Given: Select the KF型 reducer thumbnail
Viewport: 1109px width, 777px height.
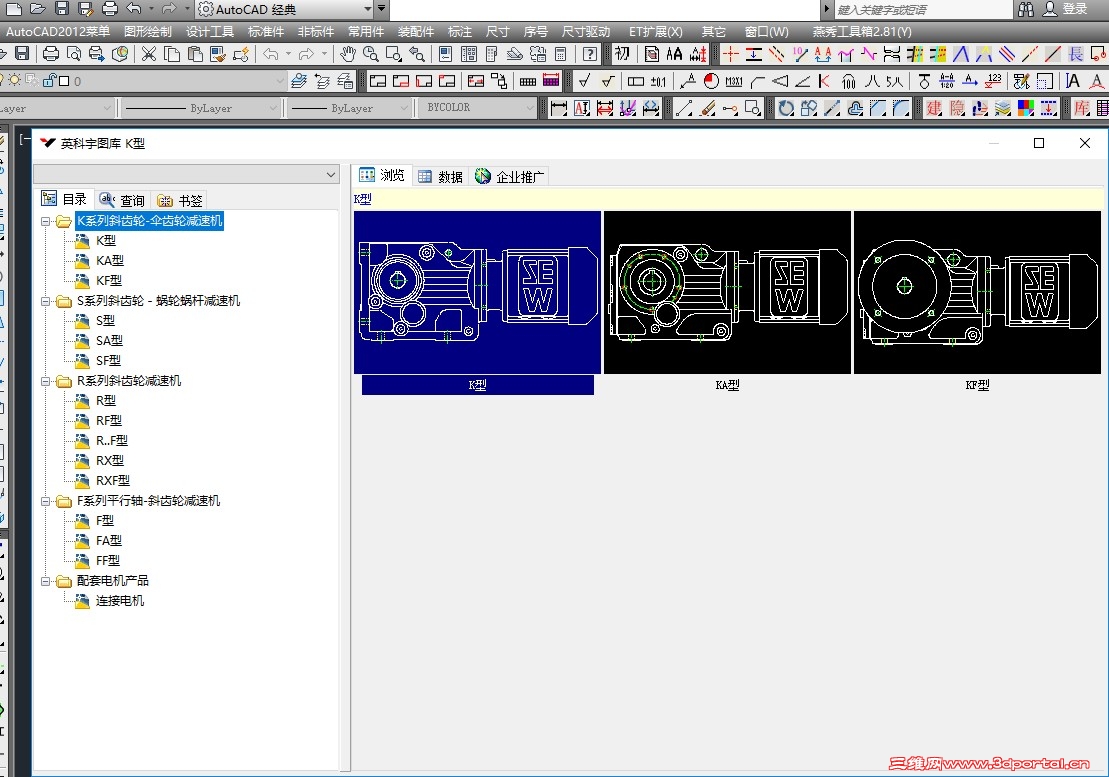Looking at the screenshot, I should 977,292.
